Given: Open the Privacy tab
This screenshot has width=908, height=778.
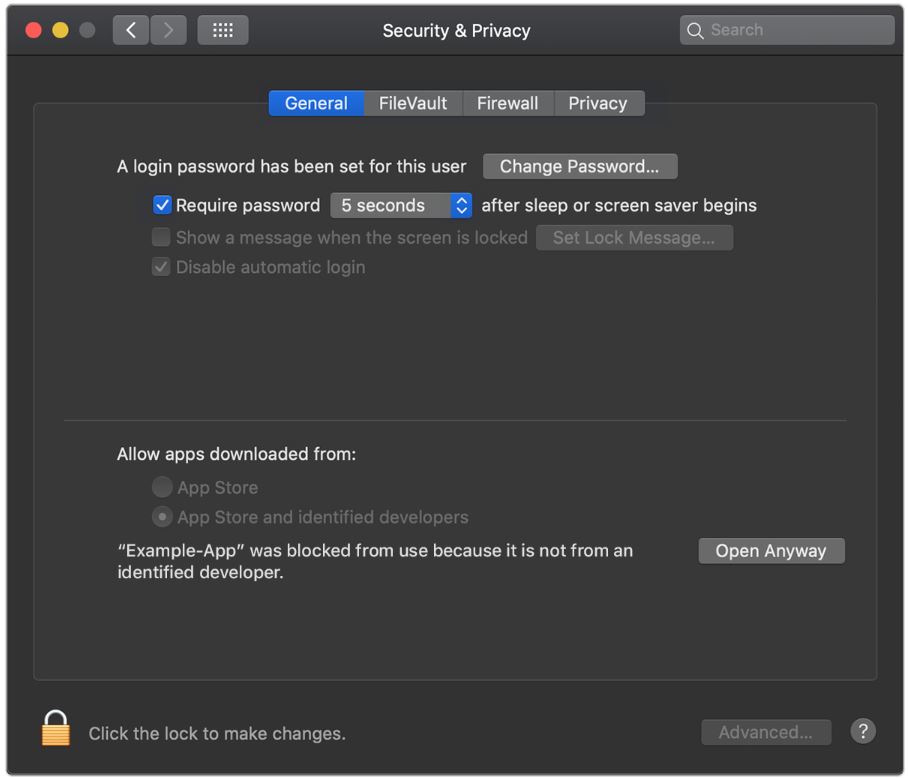Looking at the screenshot, I should [599, 103].
